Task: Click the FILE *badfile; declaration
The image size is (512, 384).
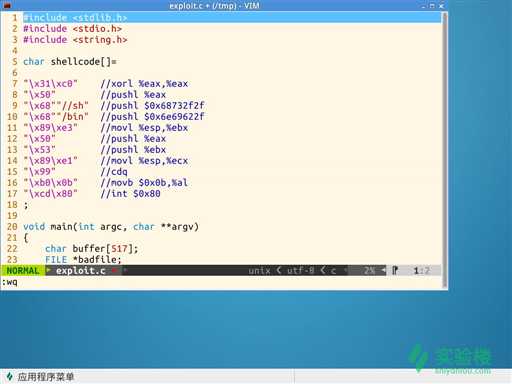Action: click(x=83, y=260)
